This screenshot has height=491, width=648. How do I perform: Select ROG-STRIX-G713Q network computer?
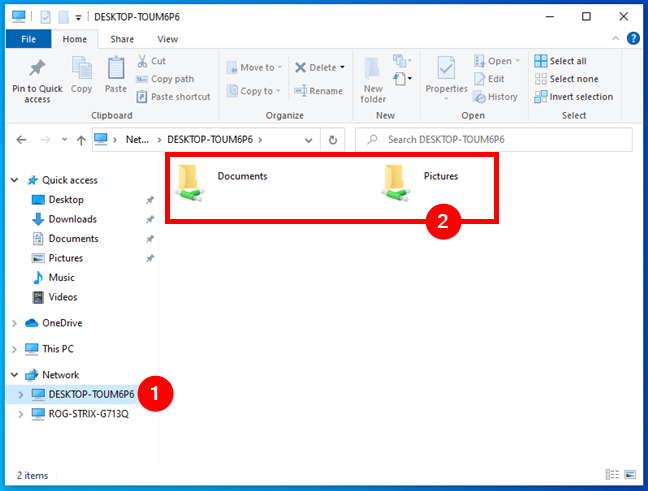point(88,414)
